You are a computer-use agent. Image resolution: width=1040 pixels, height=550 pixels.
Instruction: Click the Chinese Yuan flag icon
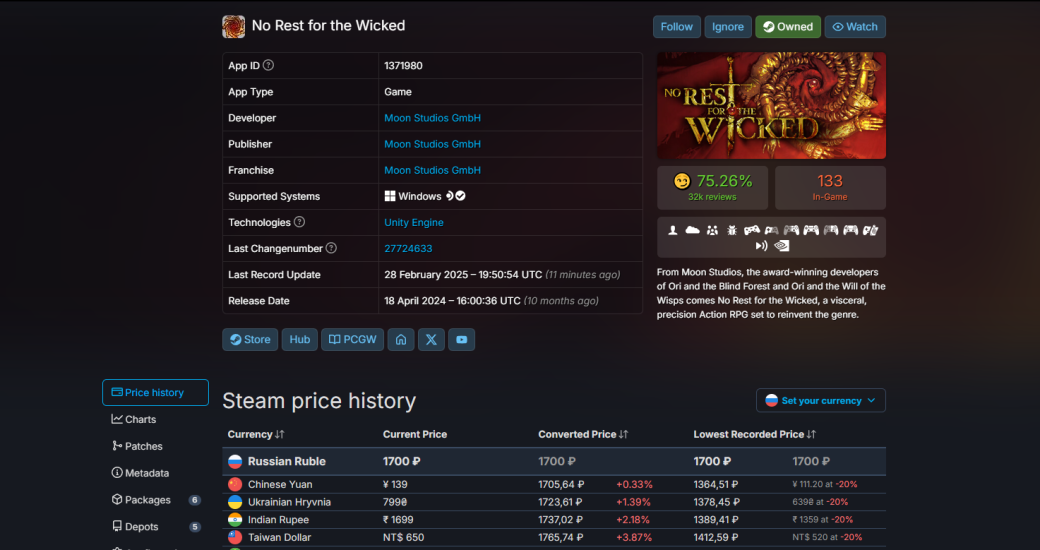(235, 484)
